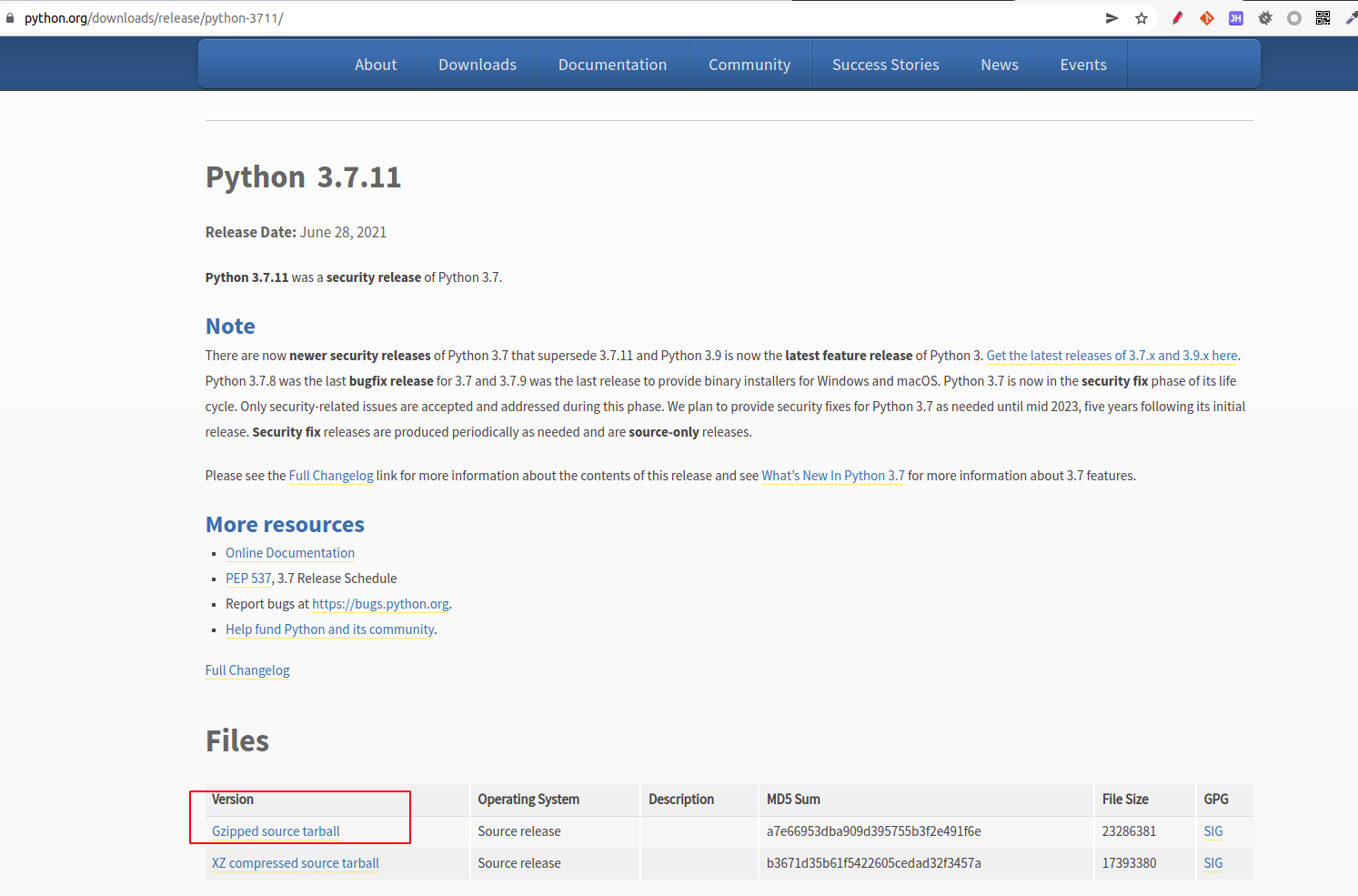Open Help fund Python and its community
This screenshot has height=896, width=1358.
(330, 629)
